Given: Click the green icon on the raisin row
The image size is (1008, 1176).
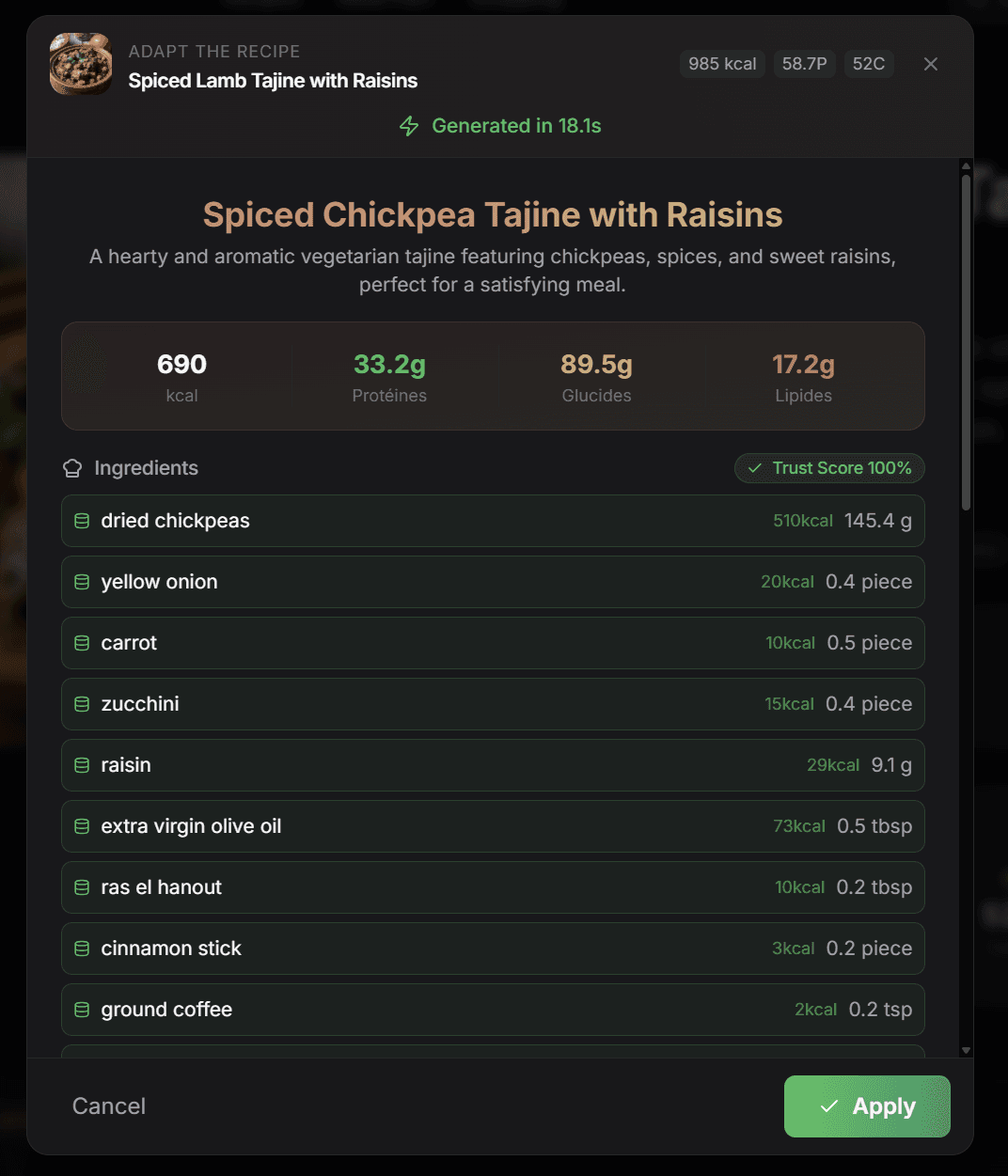Looking at the screenshot, I should tap(81, 765).
